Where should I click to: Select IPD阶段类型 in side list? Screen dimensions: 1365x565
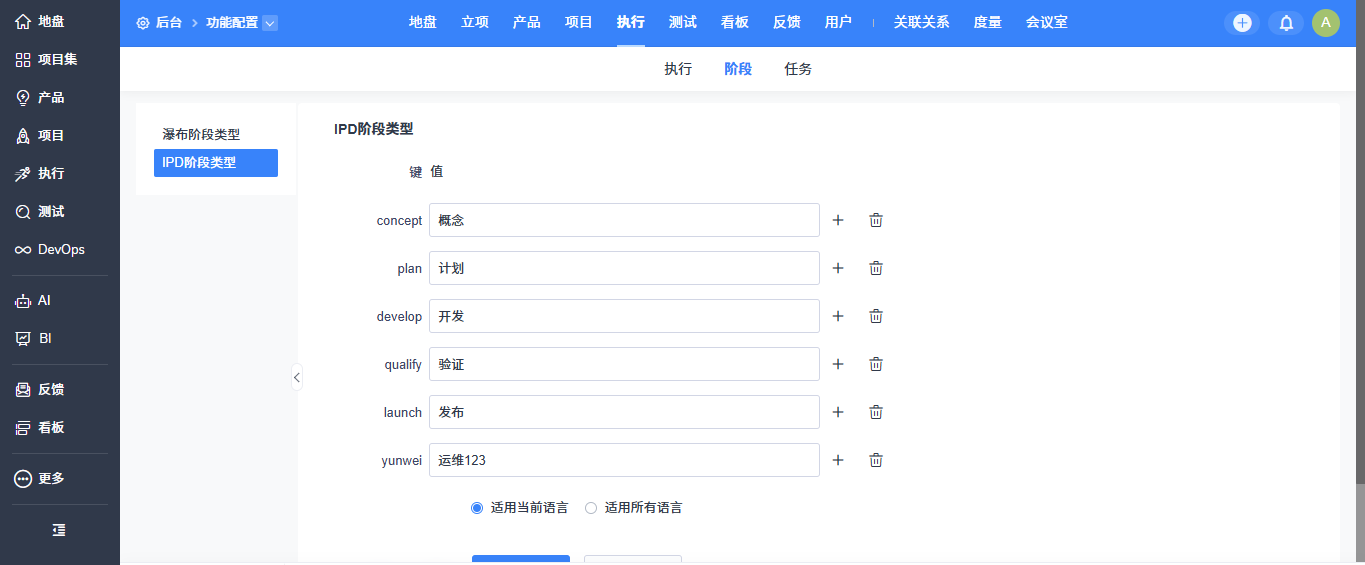[216, 163]
